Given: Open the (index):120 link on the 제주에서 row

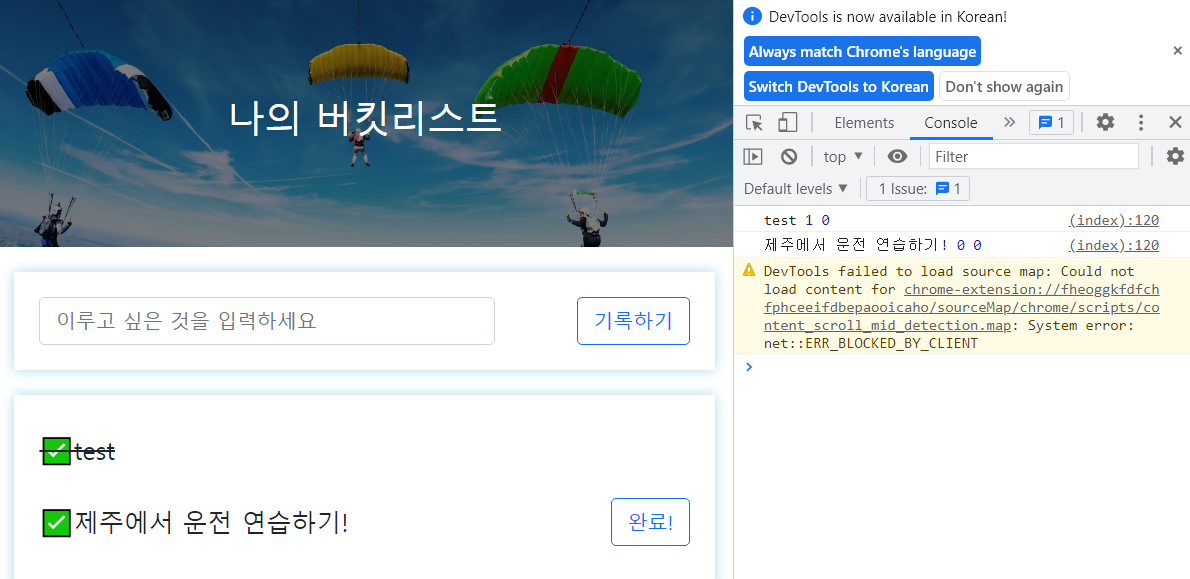Looking at the screenshot, I should [x=1113, y=244].
